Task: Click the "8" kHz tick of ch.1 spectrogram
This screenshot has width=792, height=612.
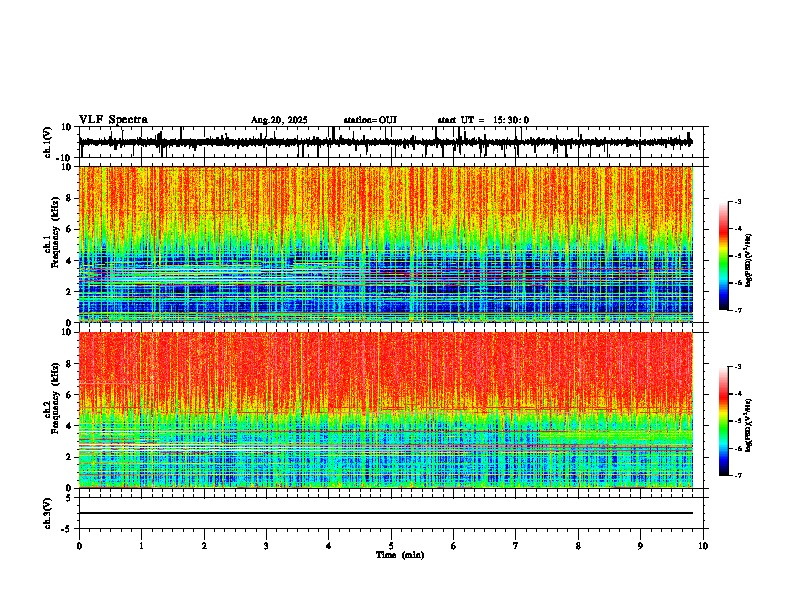Action: click(70, 198)
